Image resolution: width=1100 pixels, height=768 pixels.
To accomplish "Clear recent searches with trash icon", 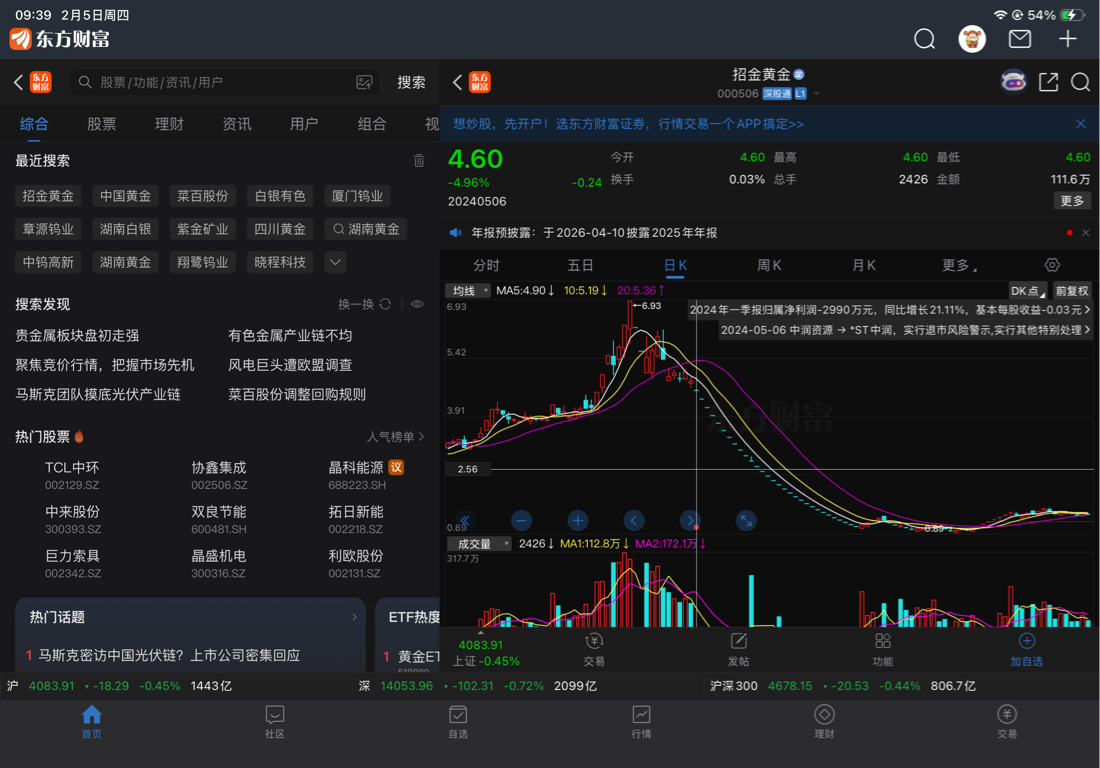I will click(419, 161).
